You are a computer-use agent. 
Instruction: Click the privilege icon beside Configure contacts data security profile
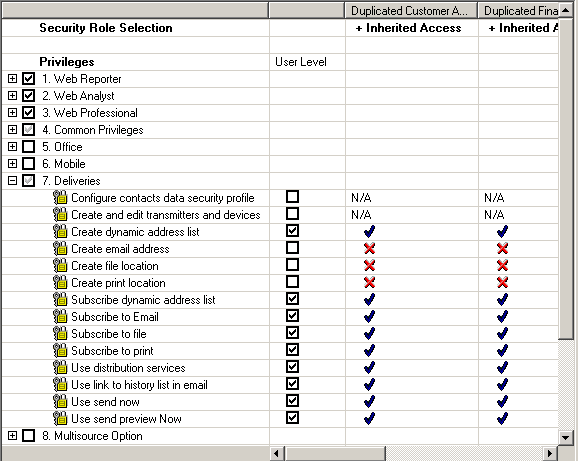click(x=60, y=198)
